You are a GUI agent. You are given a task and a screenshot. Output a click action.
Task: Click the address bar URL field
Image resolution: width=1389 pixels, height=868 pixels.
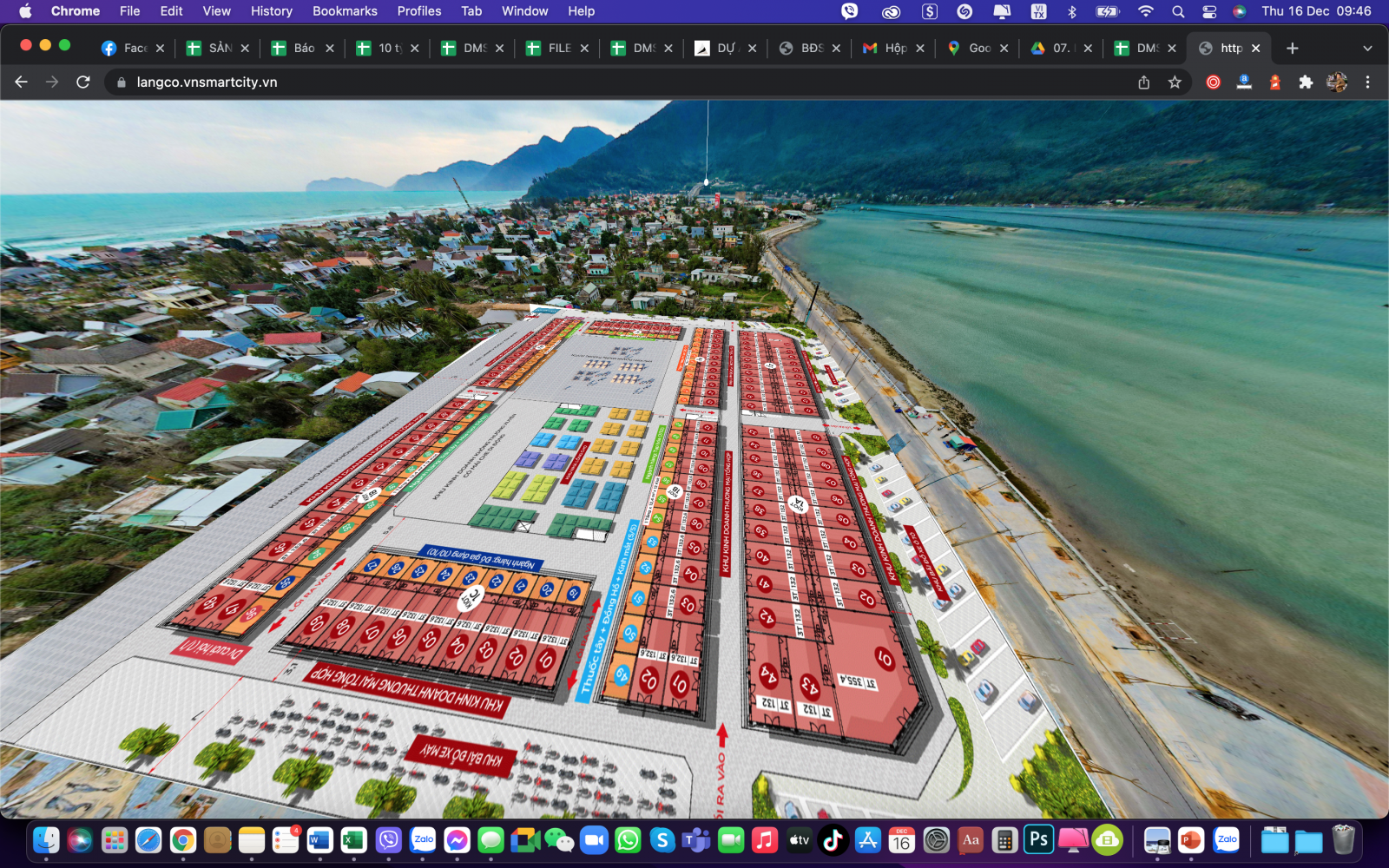625,82
